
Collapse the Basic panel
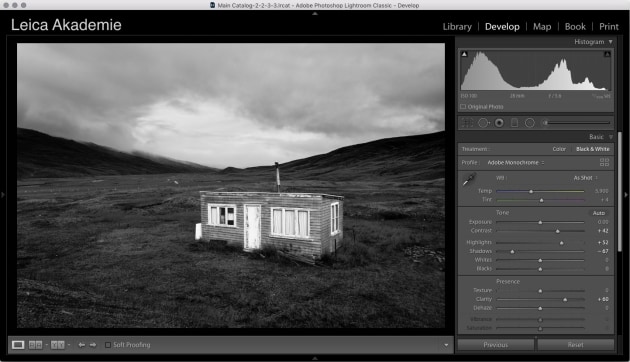click(611, 137)
